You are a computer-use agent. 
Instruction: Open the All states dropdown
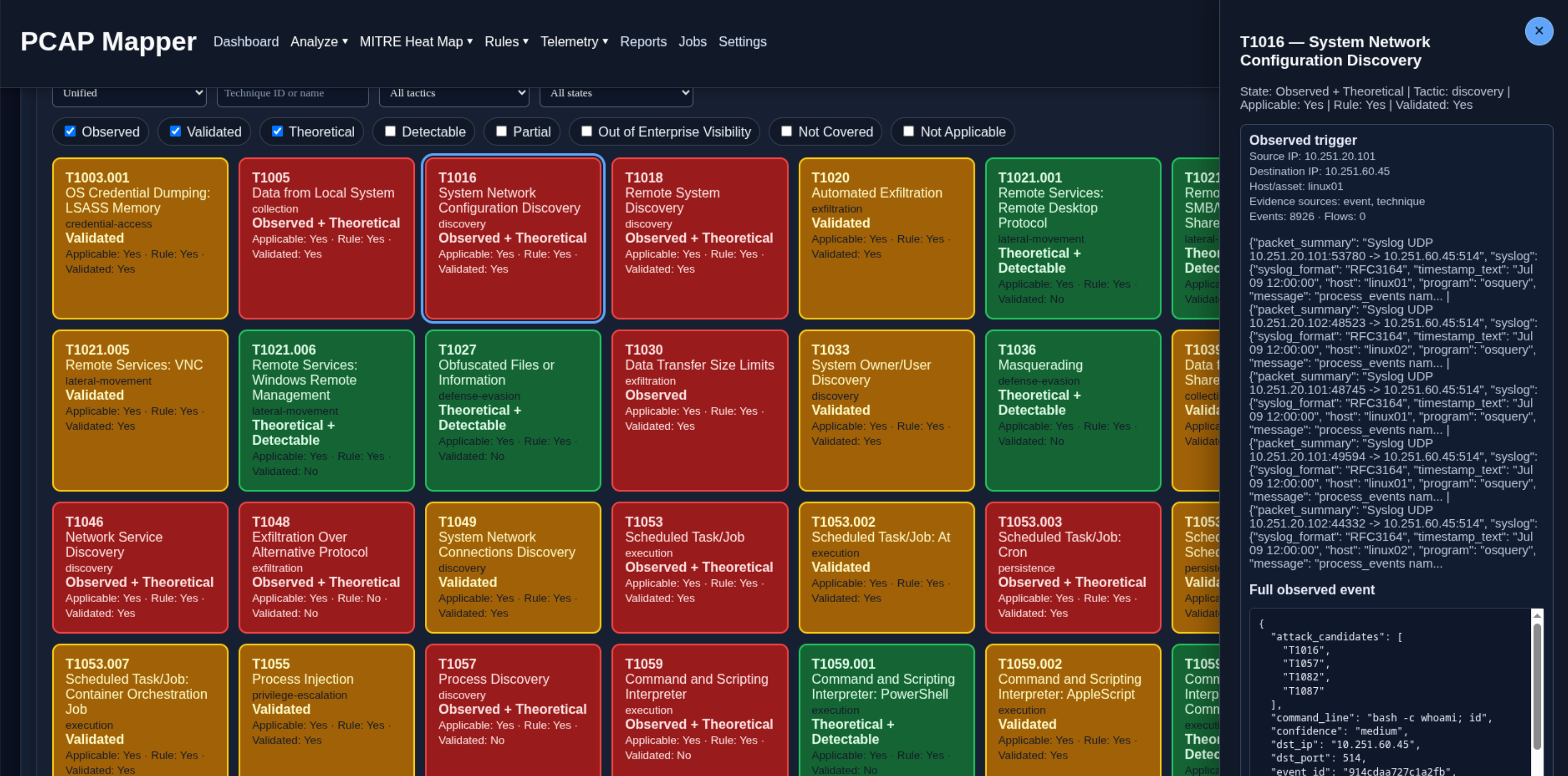pos(616,94)
